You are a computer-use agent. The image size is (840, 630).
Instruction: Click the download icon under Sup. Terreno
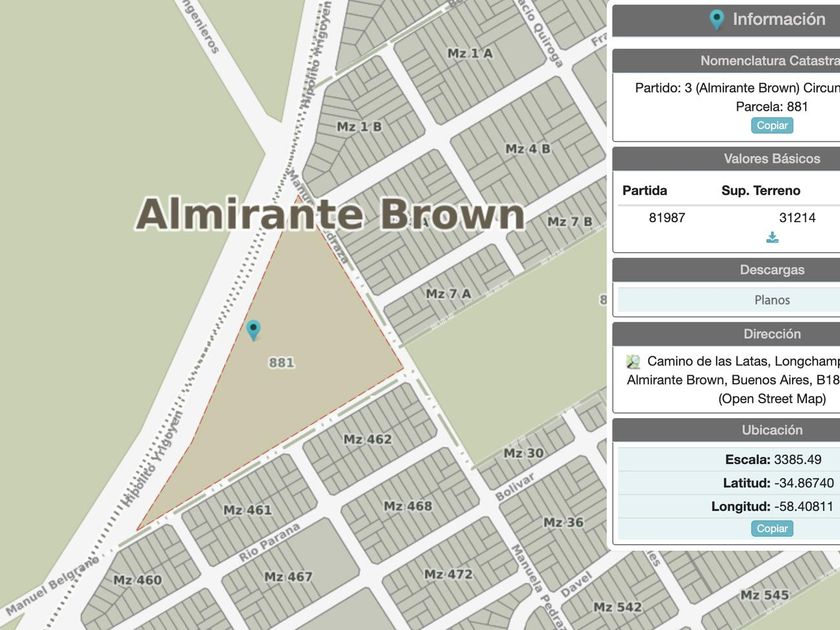772,237
